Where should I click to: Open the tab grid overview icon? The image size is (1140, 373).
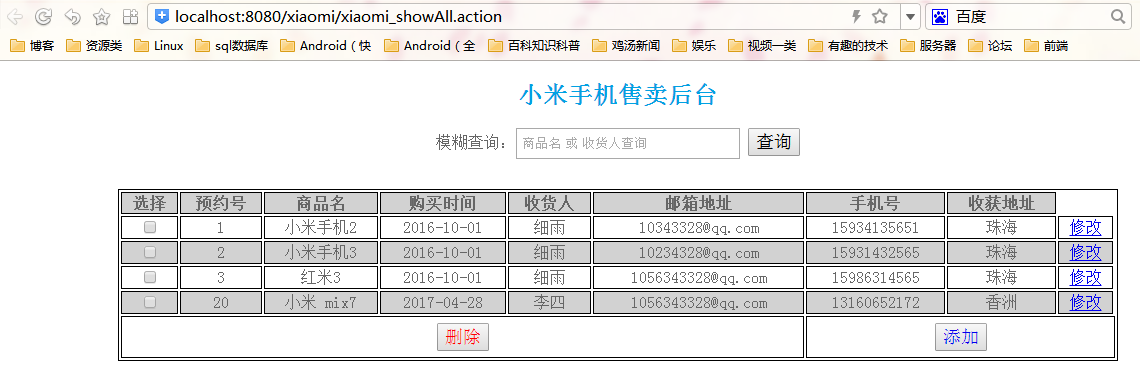click(x=130, y=16)
